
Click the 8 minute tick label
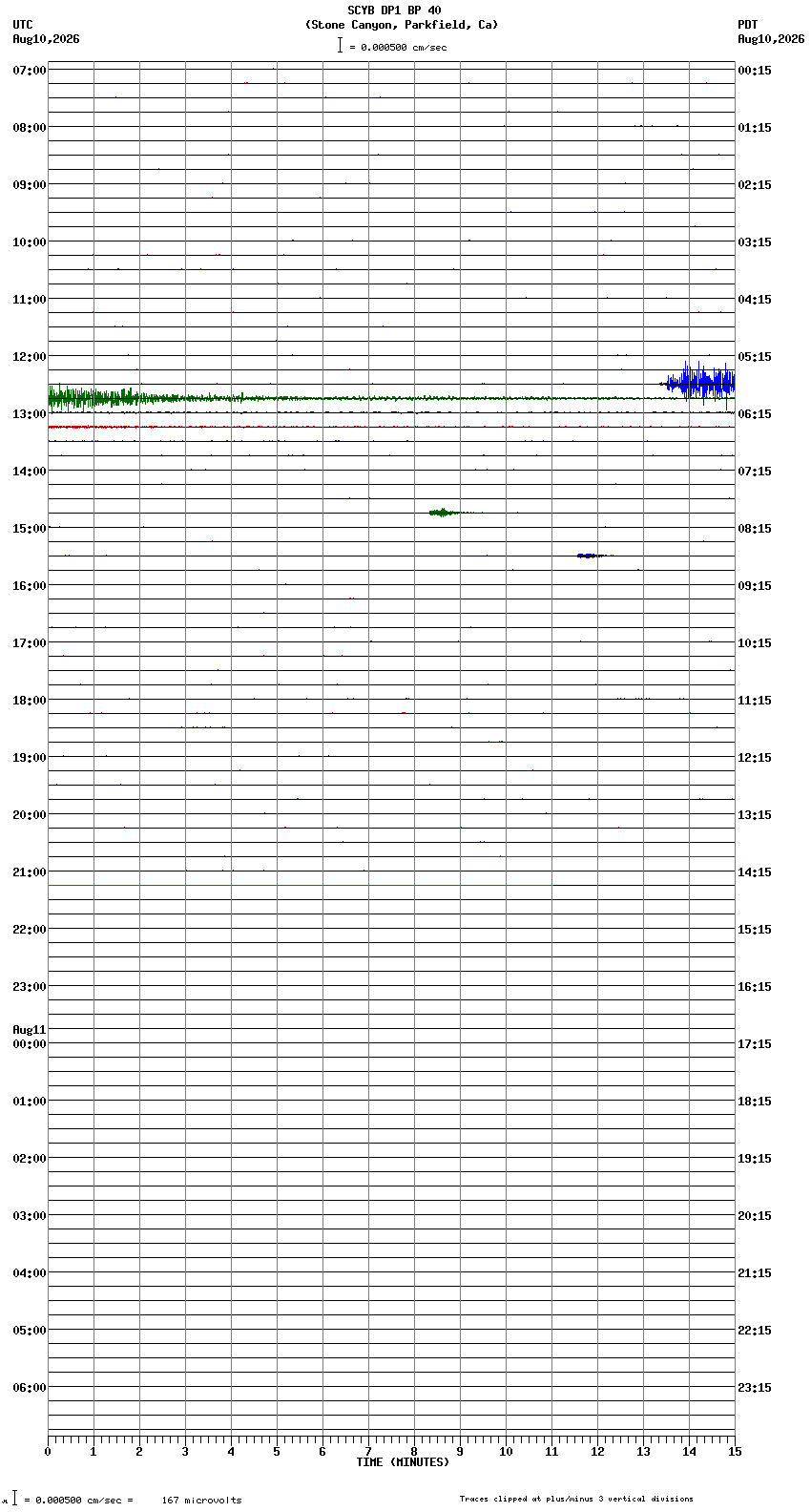tap(414, 1452)
